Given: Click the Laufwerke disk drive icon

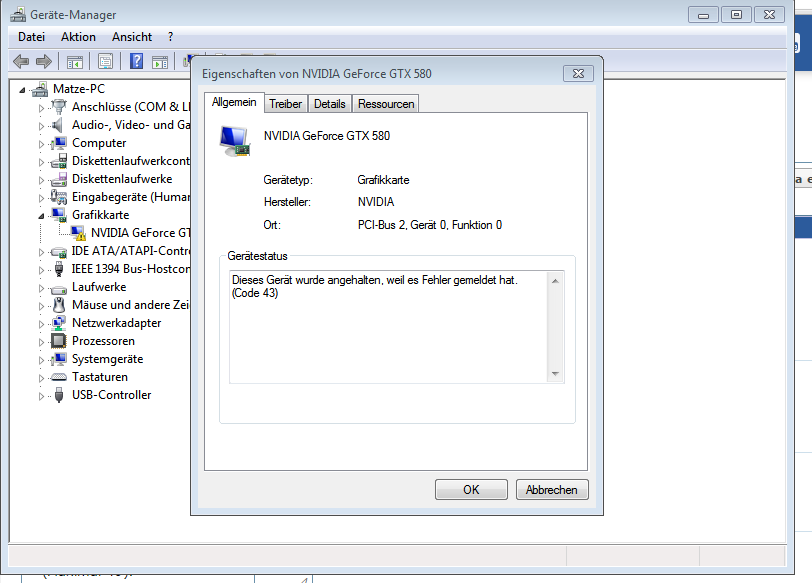Looking at the screenshot, I should (x=59, y=288).
